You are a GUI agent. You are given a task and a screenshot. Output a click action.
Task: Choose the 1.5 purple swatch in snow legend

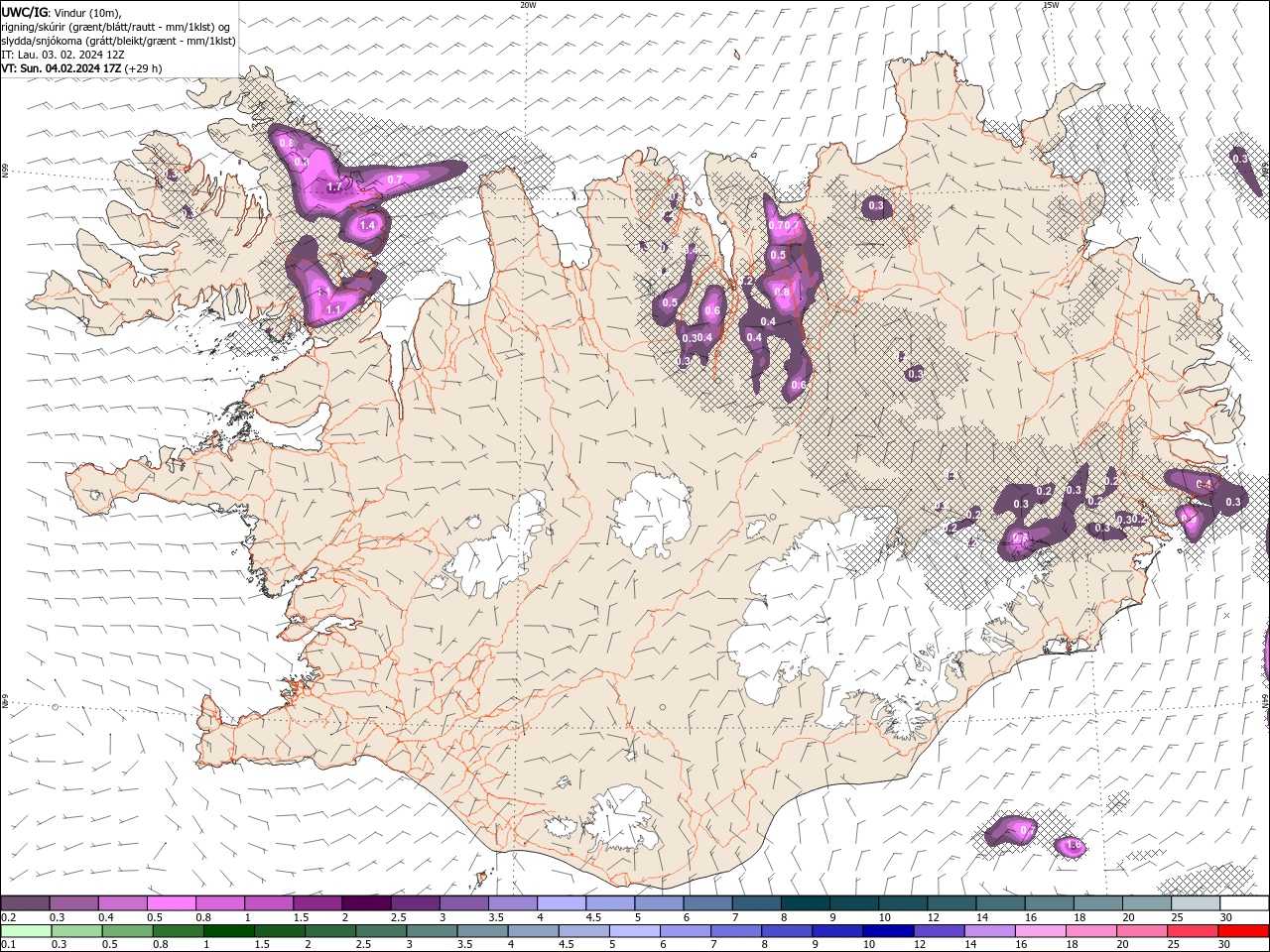click(x=317, y=903)
